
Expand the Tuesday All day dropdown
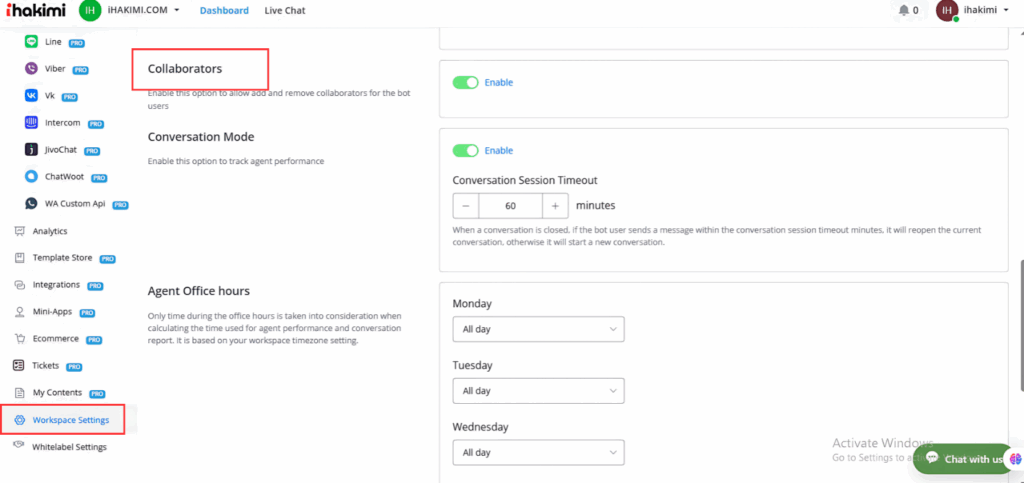pos(538,391)
